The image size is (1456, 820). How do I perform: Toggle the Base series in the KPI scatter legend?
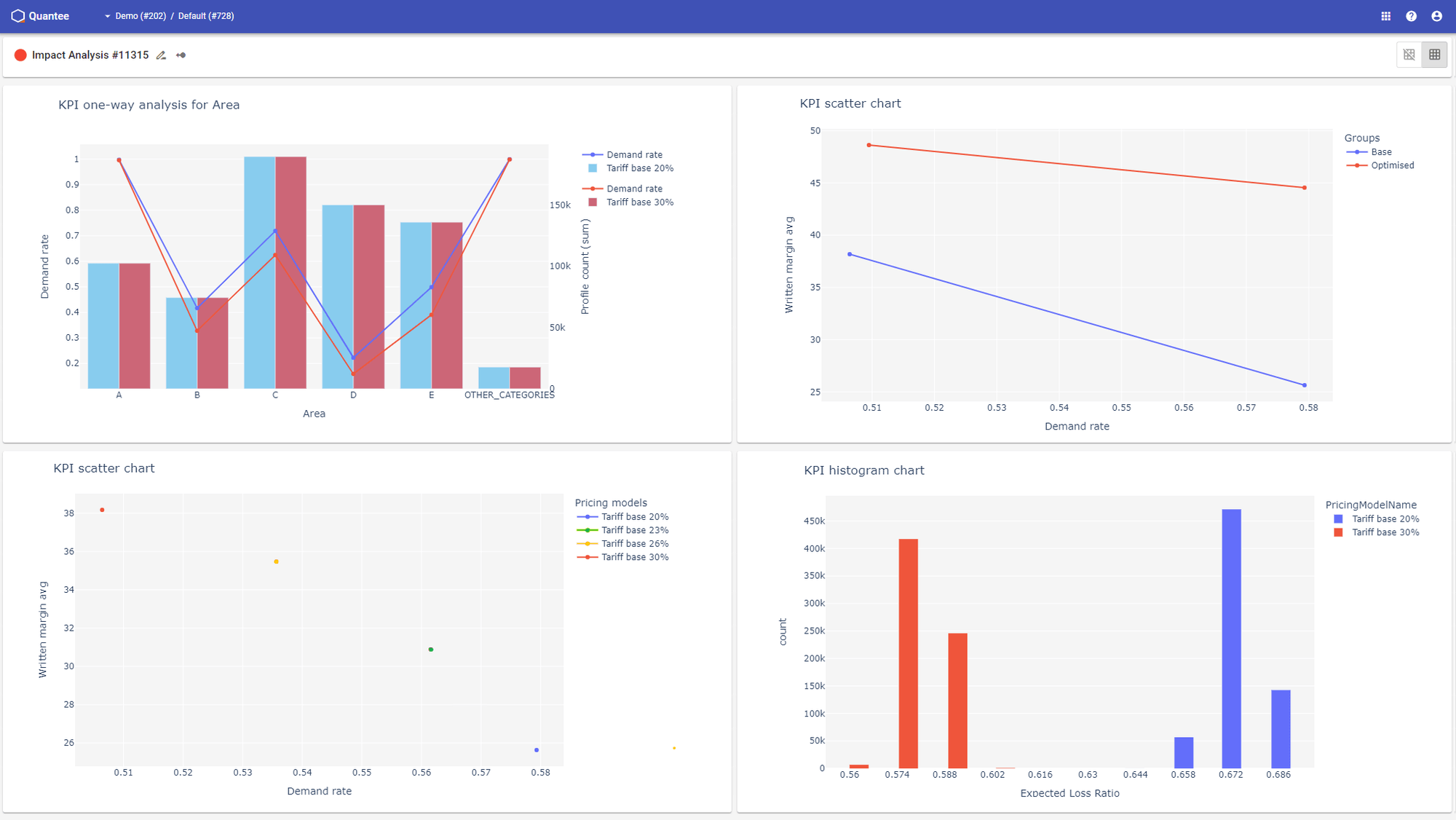click(1381, 151)
